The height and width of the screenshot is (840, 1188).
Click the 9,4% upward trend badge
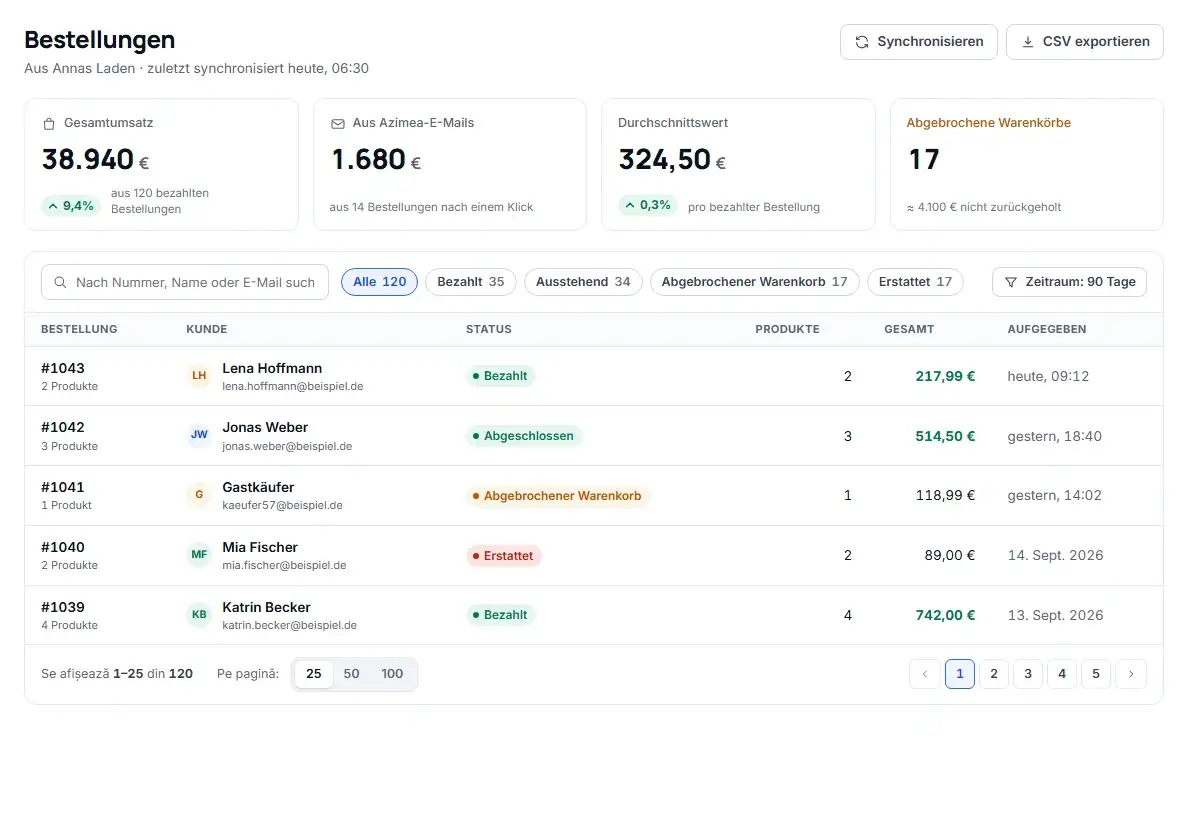point(71,206)
